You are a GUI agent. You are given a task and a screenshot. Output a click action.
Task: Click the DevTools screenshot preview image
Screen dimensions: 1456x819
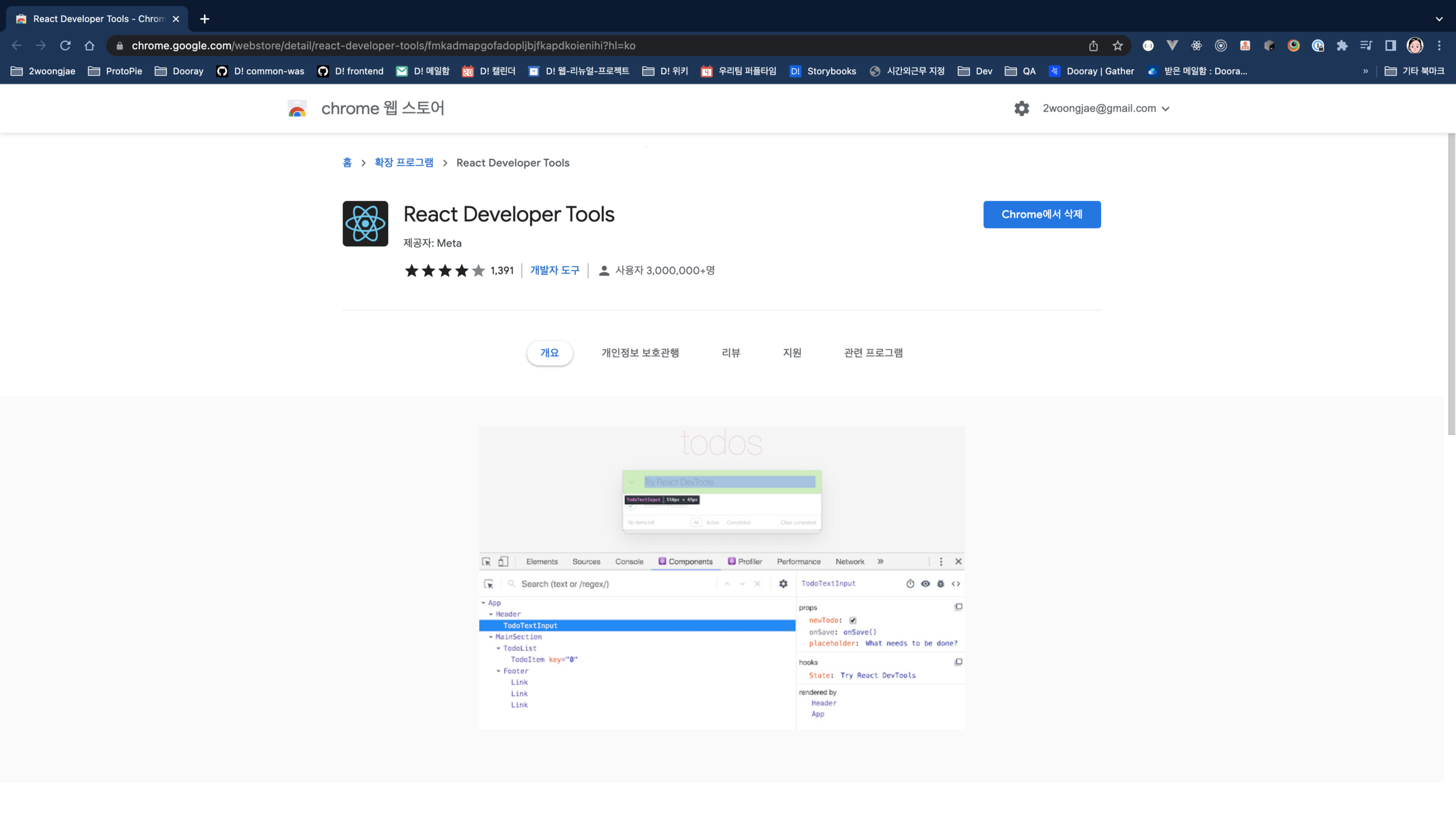pyautogui.click(x=721, y=578)
